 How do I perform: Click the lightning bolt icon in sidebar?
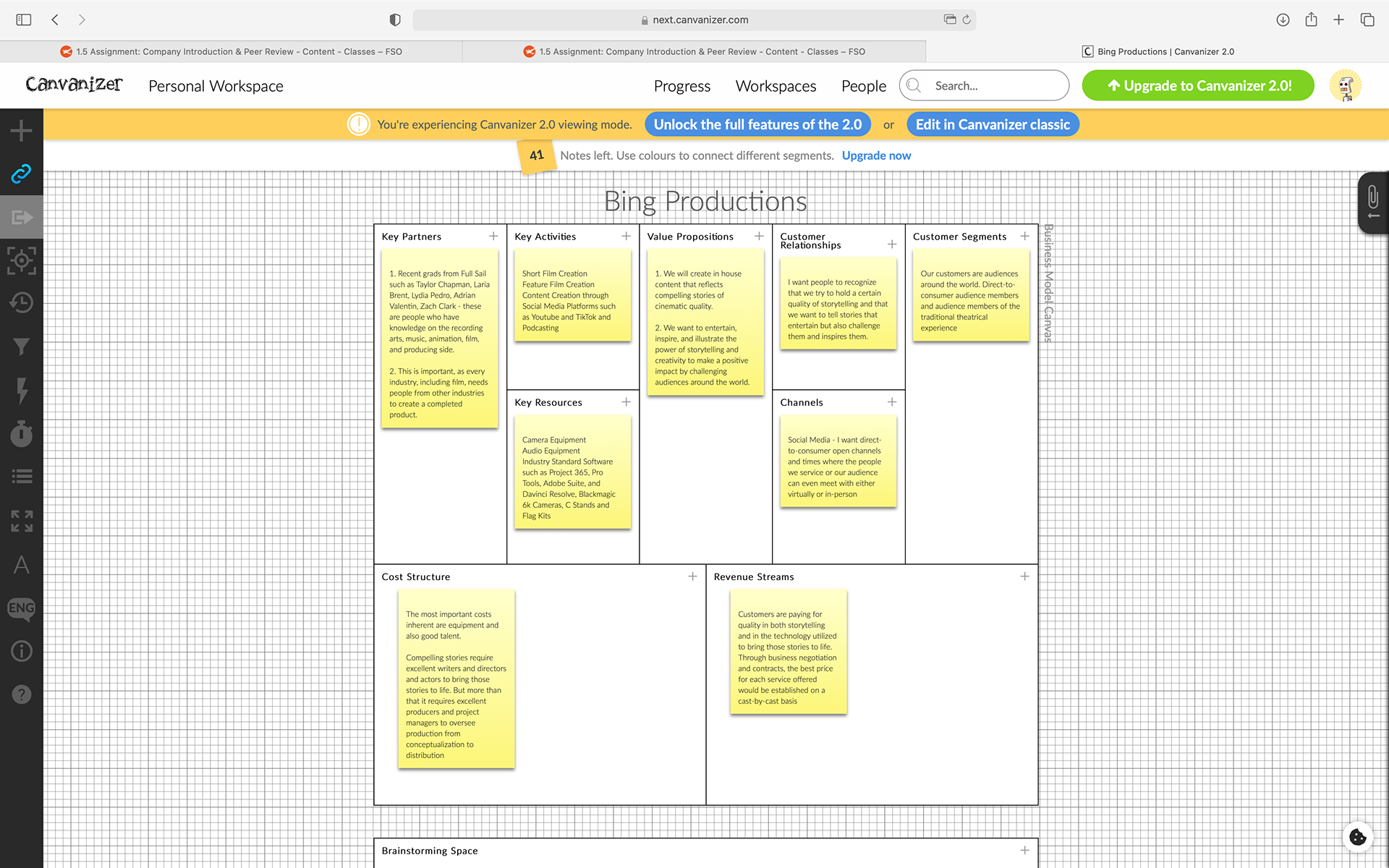point(22,391)
